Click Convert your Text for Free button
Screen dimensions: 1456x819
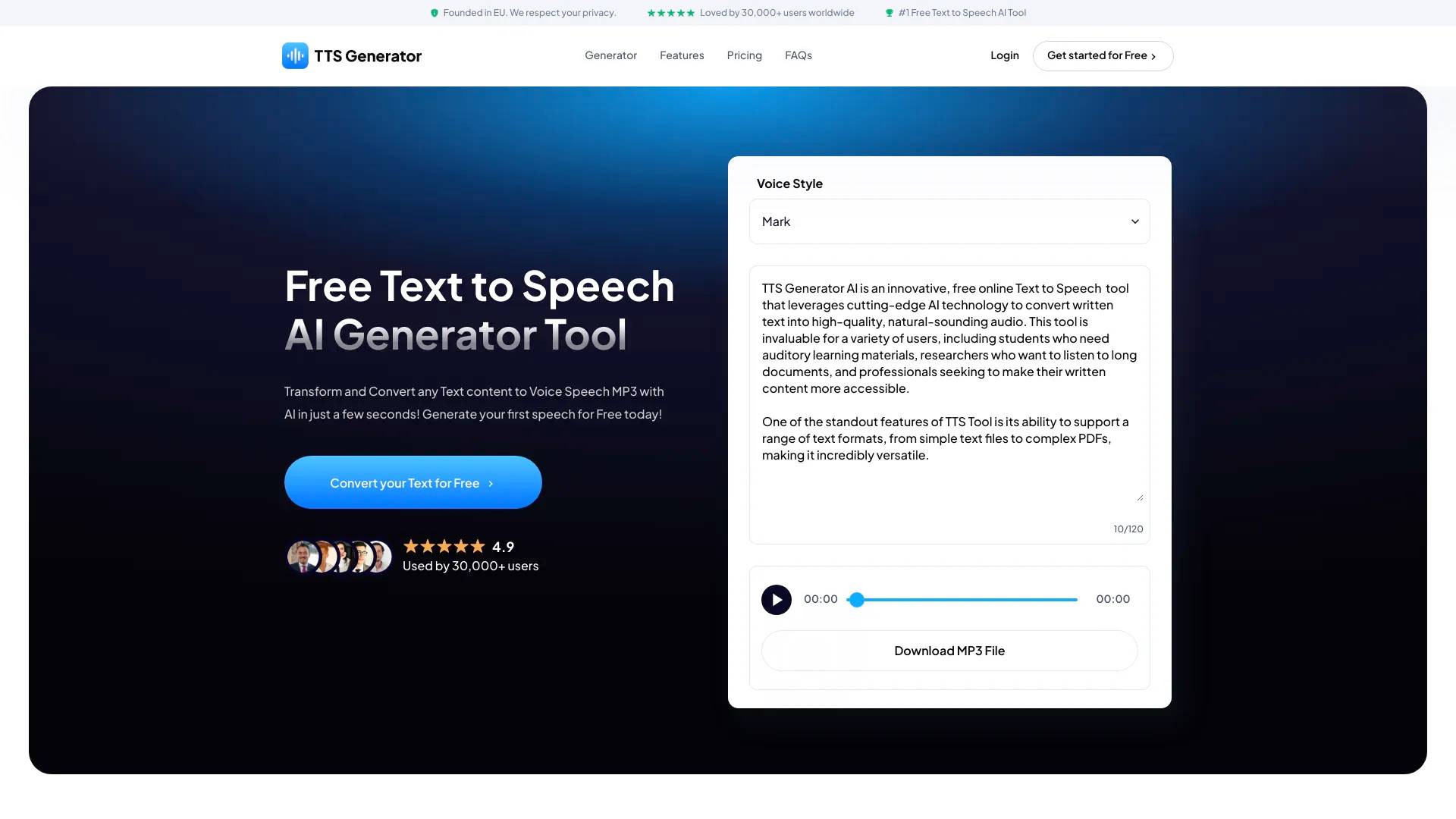(412, 482)
